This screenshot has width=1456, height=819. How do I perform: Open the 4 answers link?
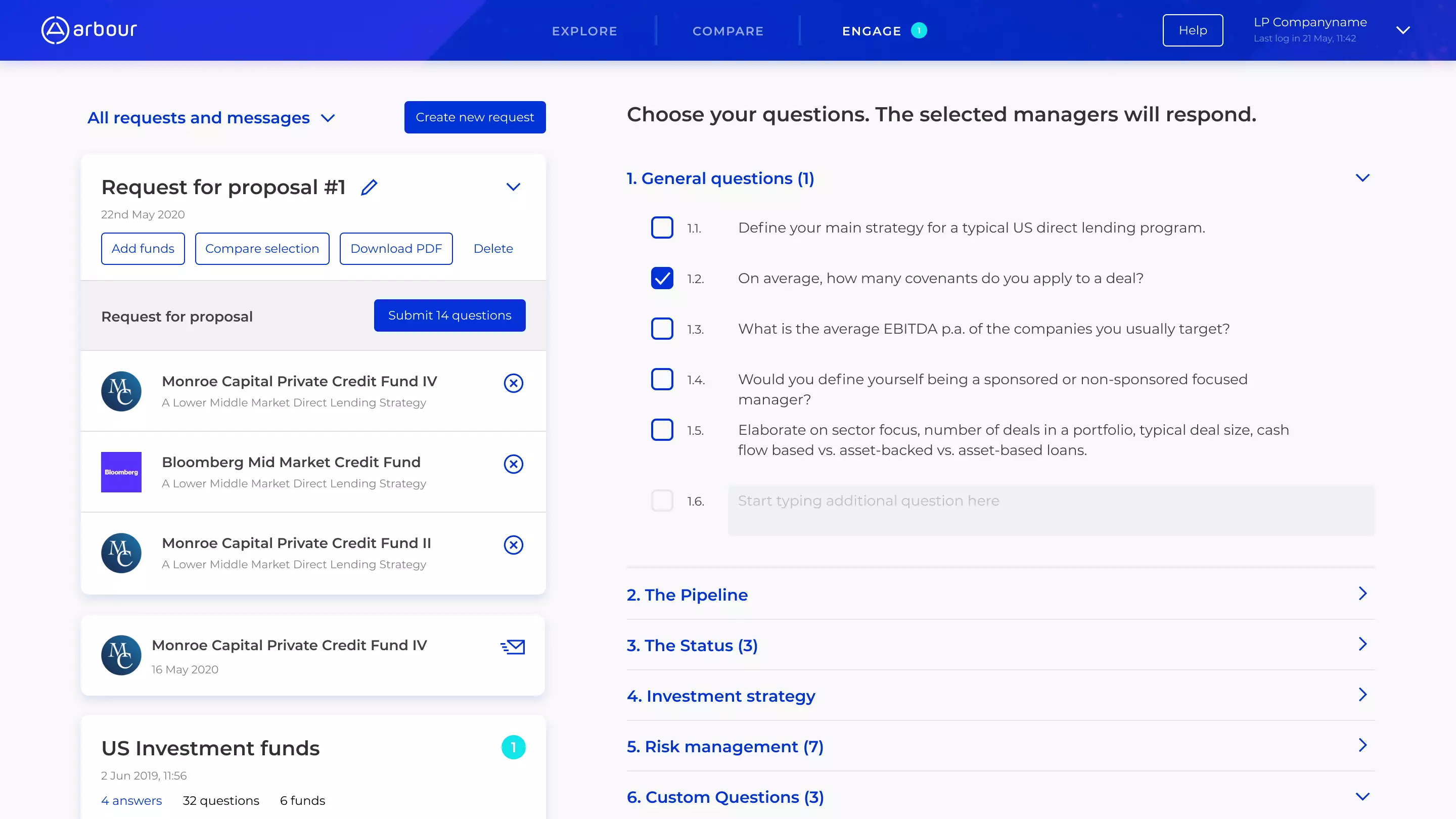131,800
